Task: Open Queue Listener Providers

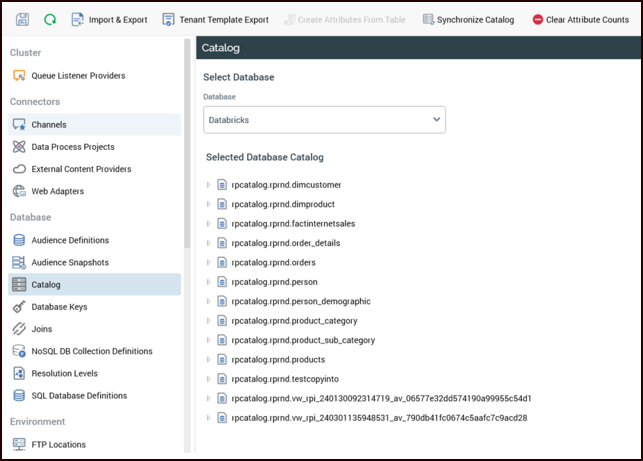Action: pos(77,75)
